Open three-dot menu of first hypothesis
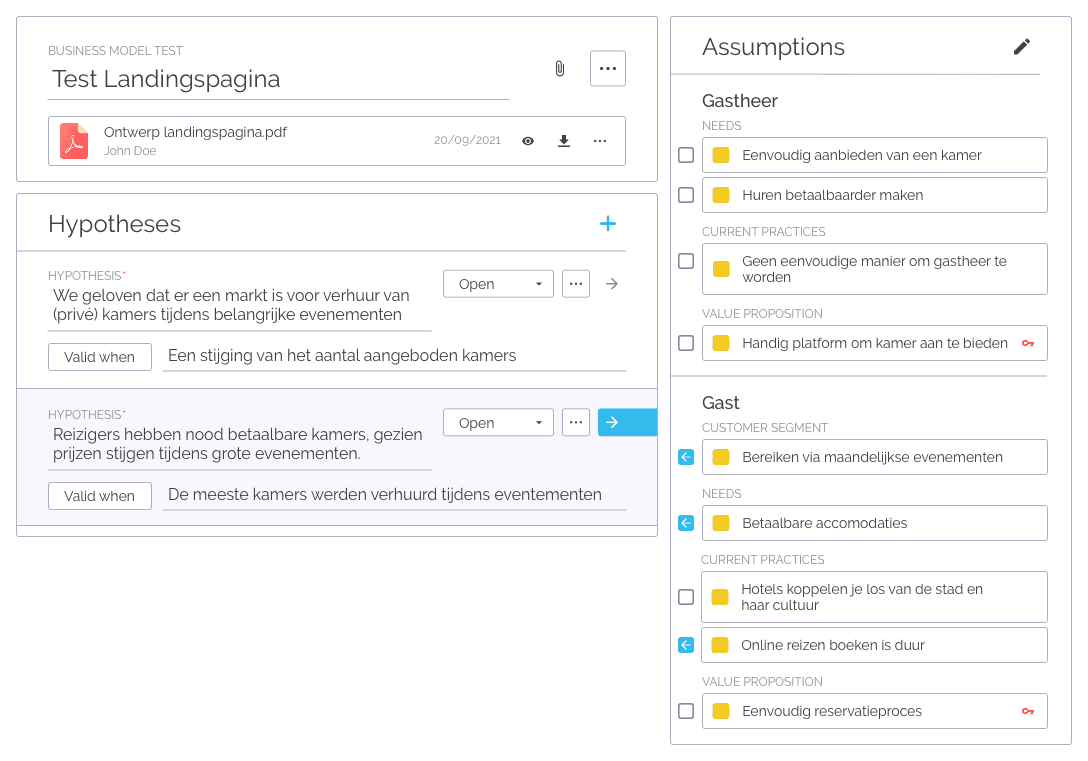 point(576,284)
